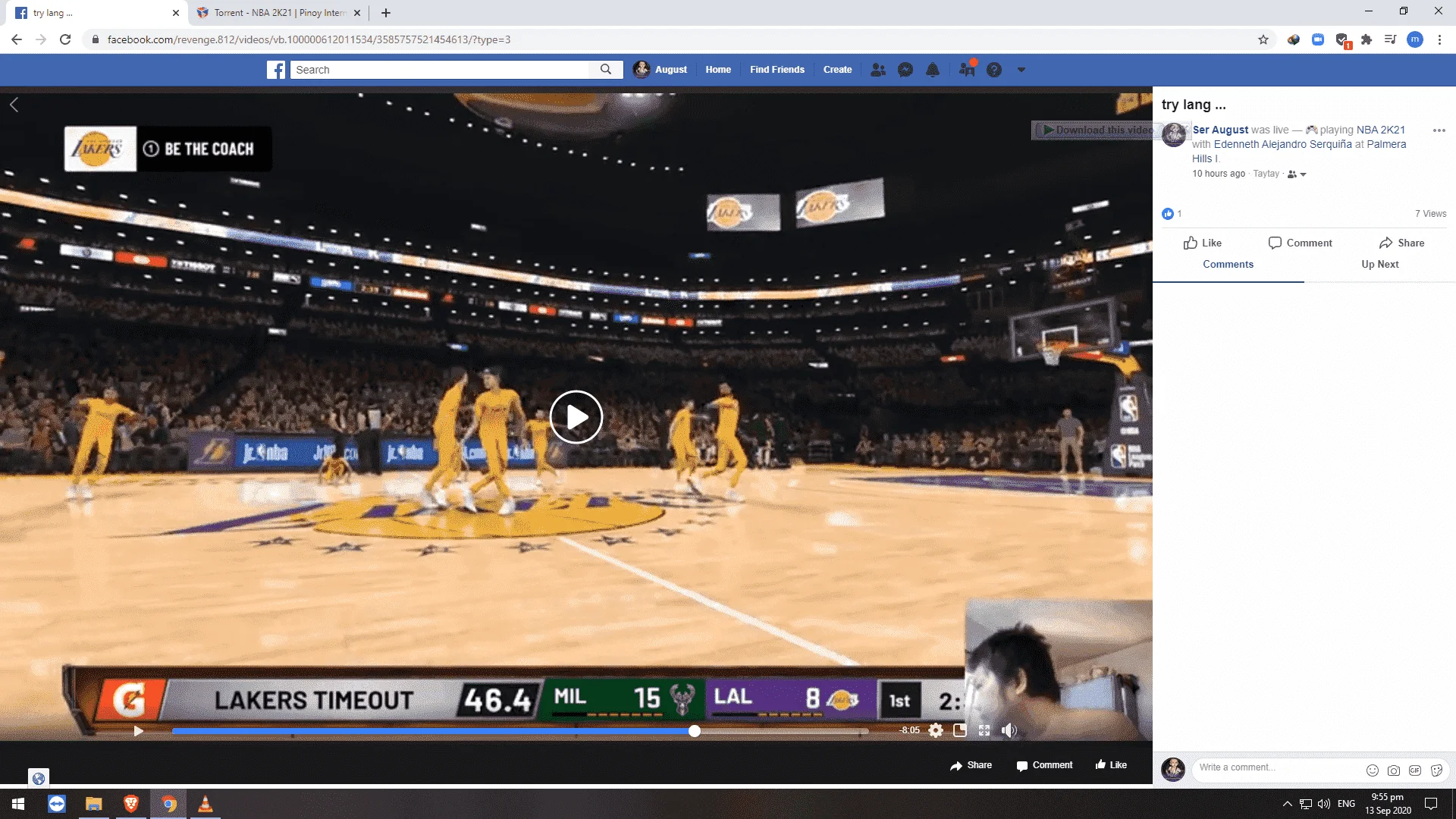Open the Windows notification center icon
The width and height of the screenshot is (1456, 819).
coord(1431,804)
